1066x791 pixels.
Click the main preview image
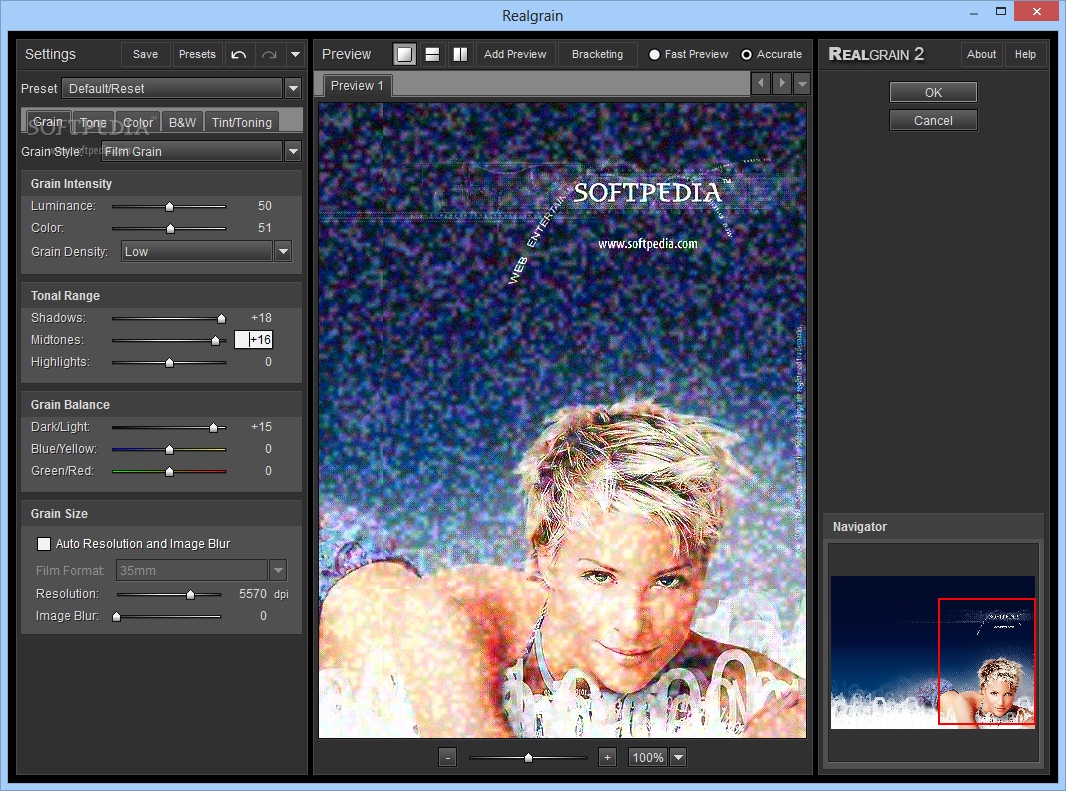coord(562,420)
